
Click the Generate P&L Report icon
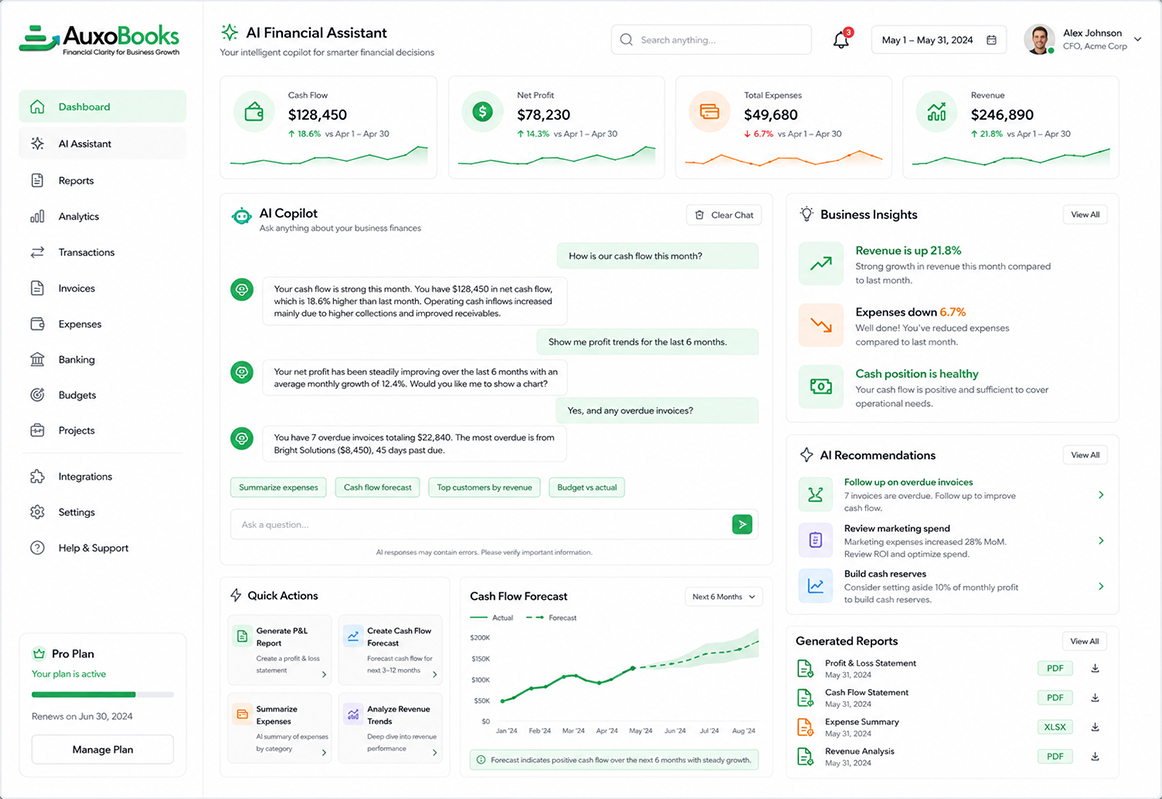coord(242,636)
